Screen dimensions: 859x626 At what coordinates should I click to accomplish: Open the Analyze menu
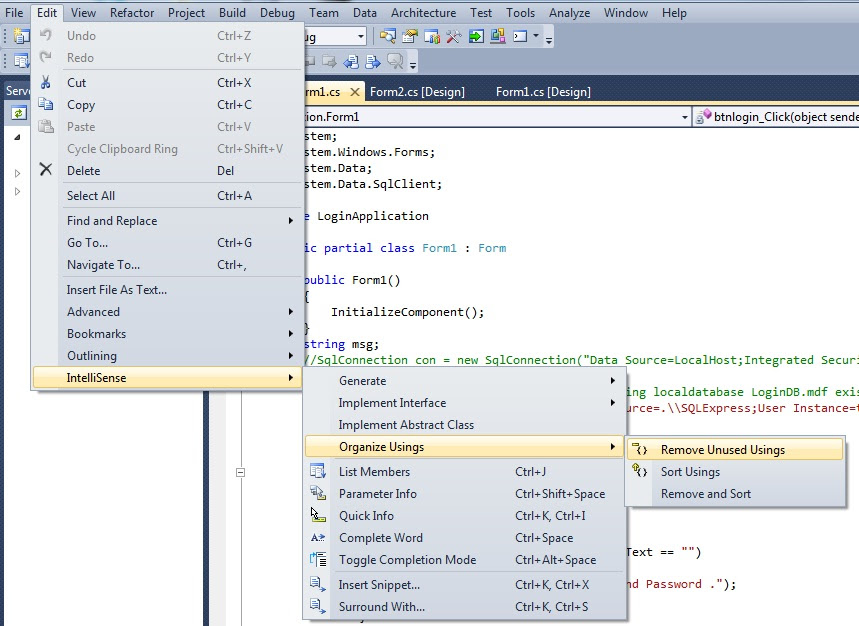click(570, 13)
